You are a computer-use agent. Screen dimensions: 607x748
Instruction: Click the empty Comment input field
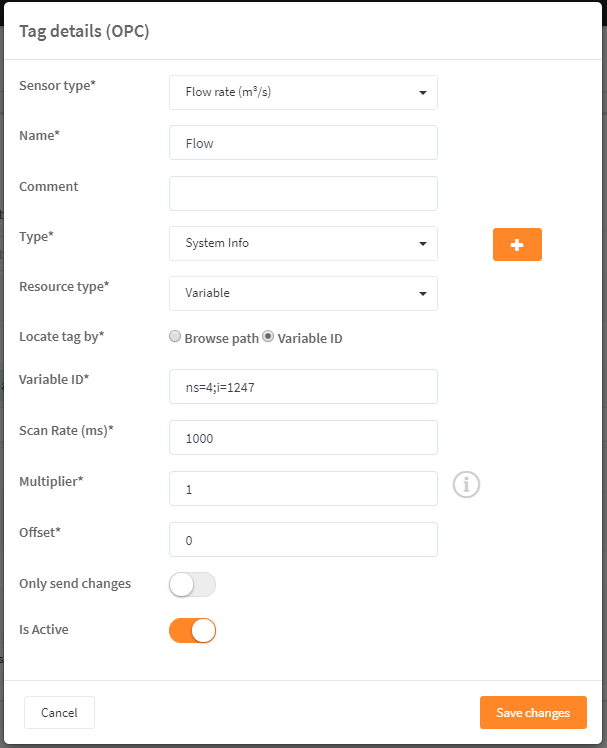pyautogui.click(x=303, y=193)
